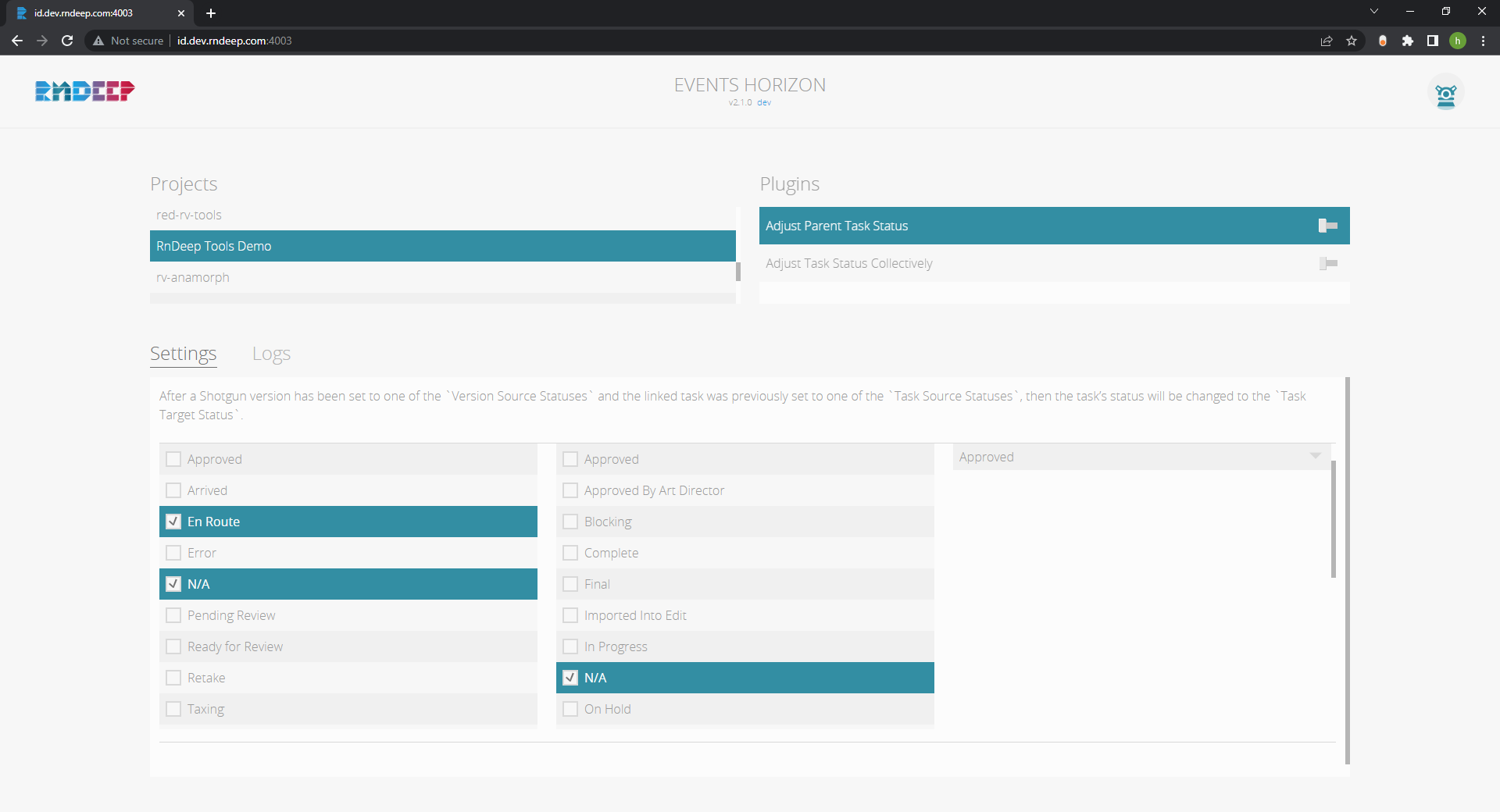Select the Settings tab

pos(183,354)
